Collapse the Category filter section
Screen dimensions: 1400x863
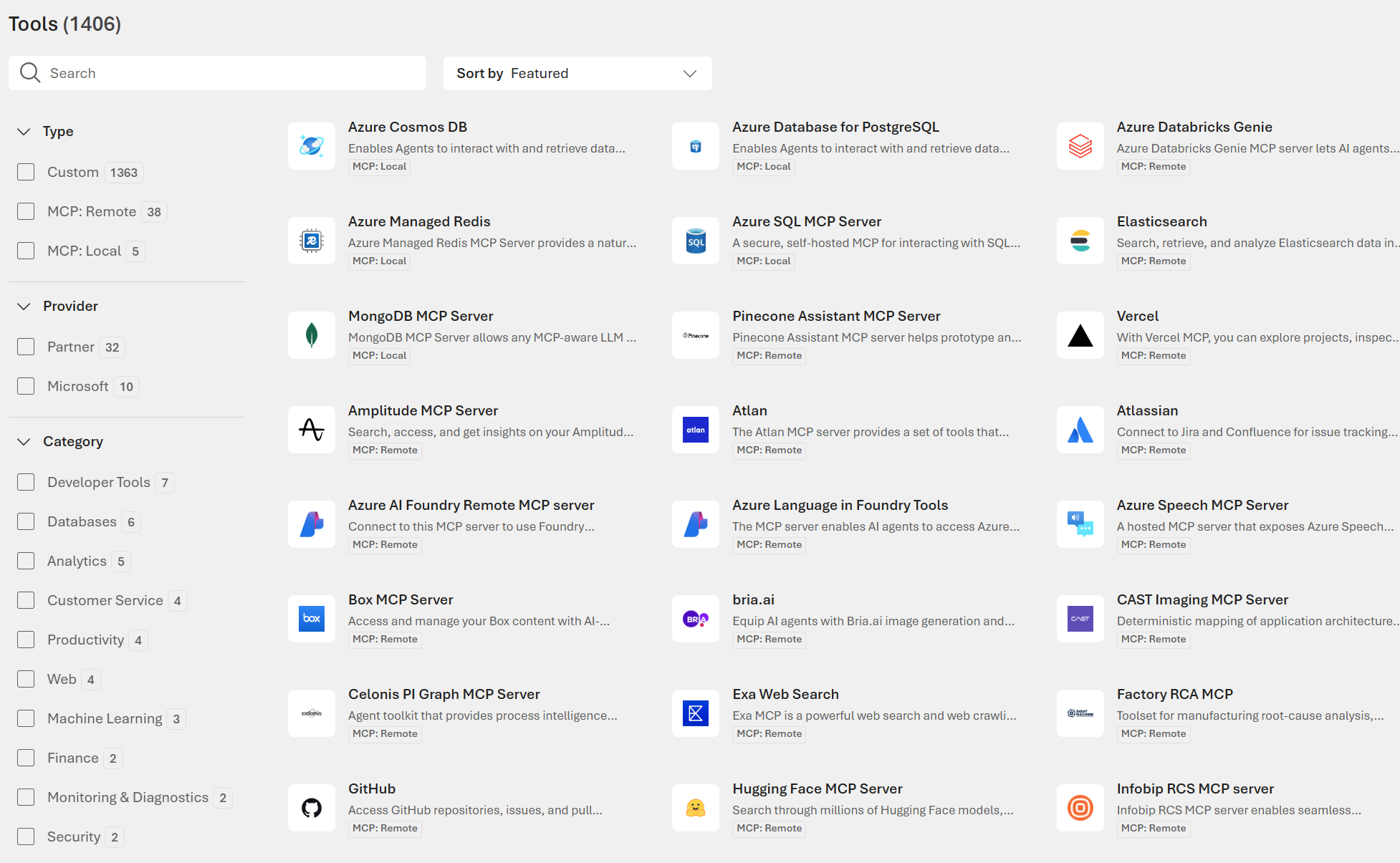pyautogui.click(x=24, y=441)
